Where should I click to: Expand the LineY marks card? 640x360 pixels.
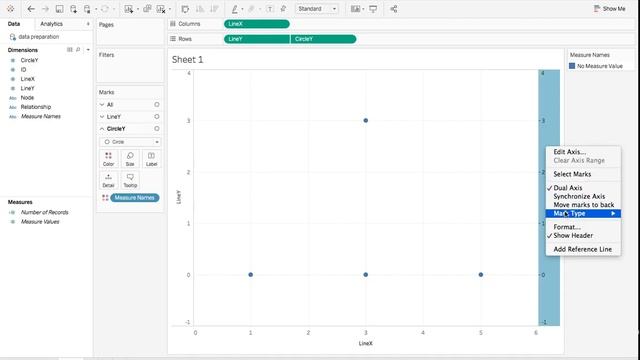(102, 117)
